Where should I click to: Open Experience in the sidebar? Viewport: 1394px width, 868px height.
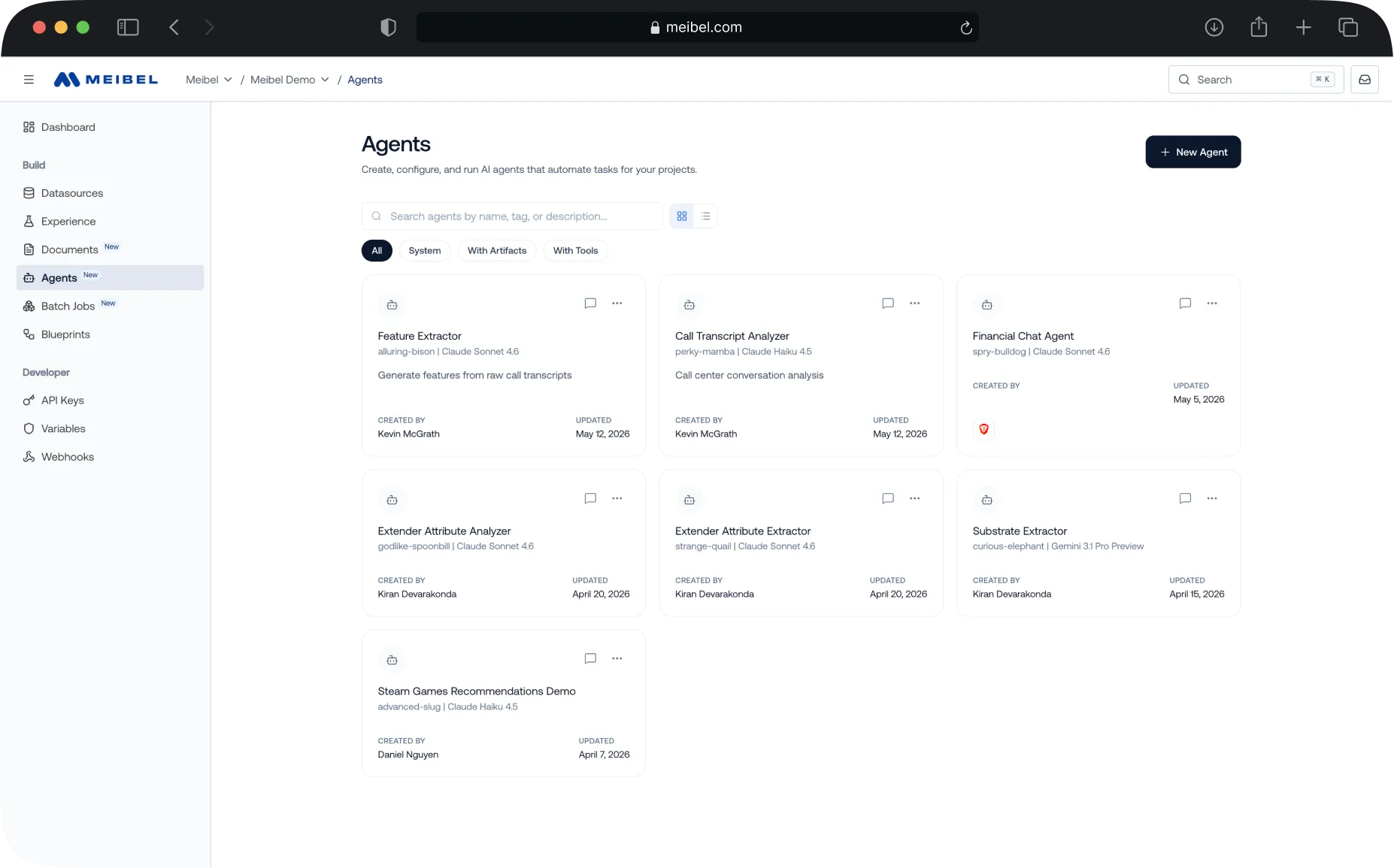pyautogui.click(x=110, y=222)
